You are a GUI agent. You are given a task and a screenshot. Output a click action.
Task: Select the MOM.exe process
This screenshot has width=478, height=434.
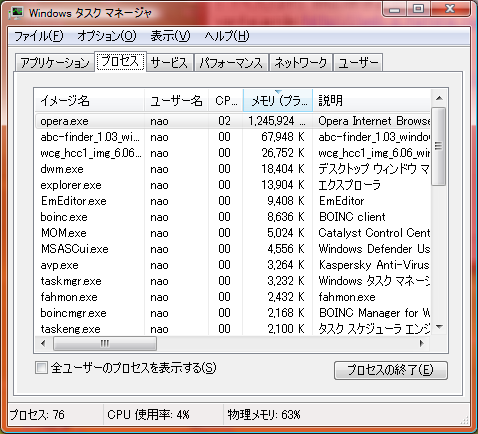point(233,233)
